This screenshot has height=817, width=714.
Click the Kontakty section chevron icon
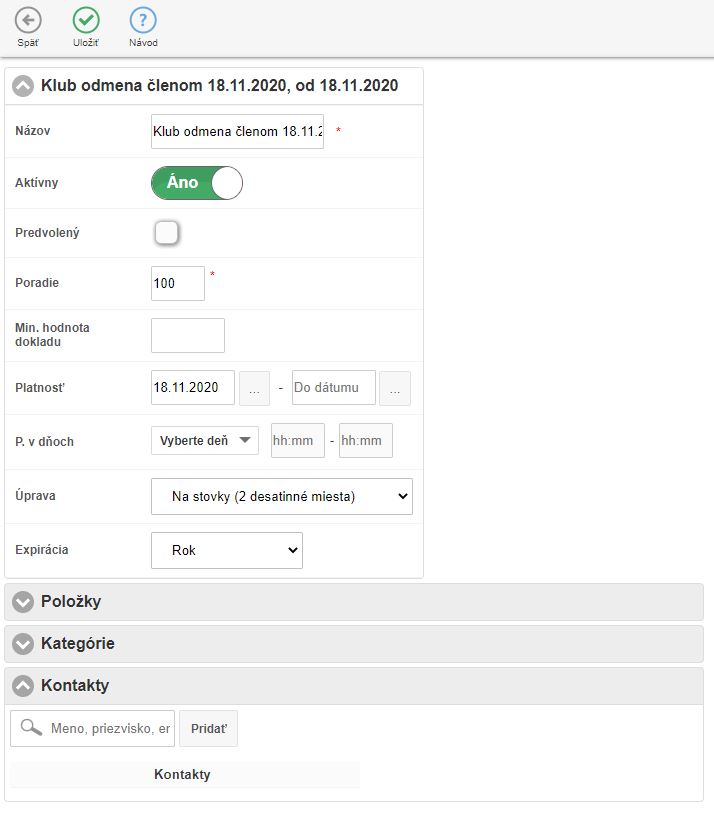point(24,686)
